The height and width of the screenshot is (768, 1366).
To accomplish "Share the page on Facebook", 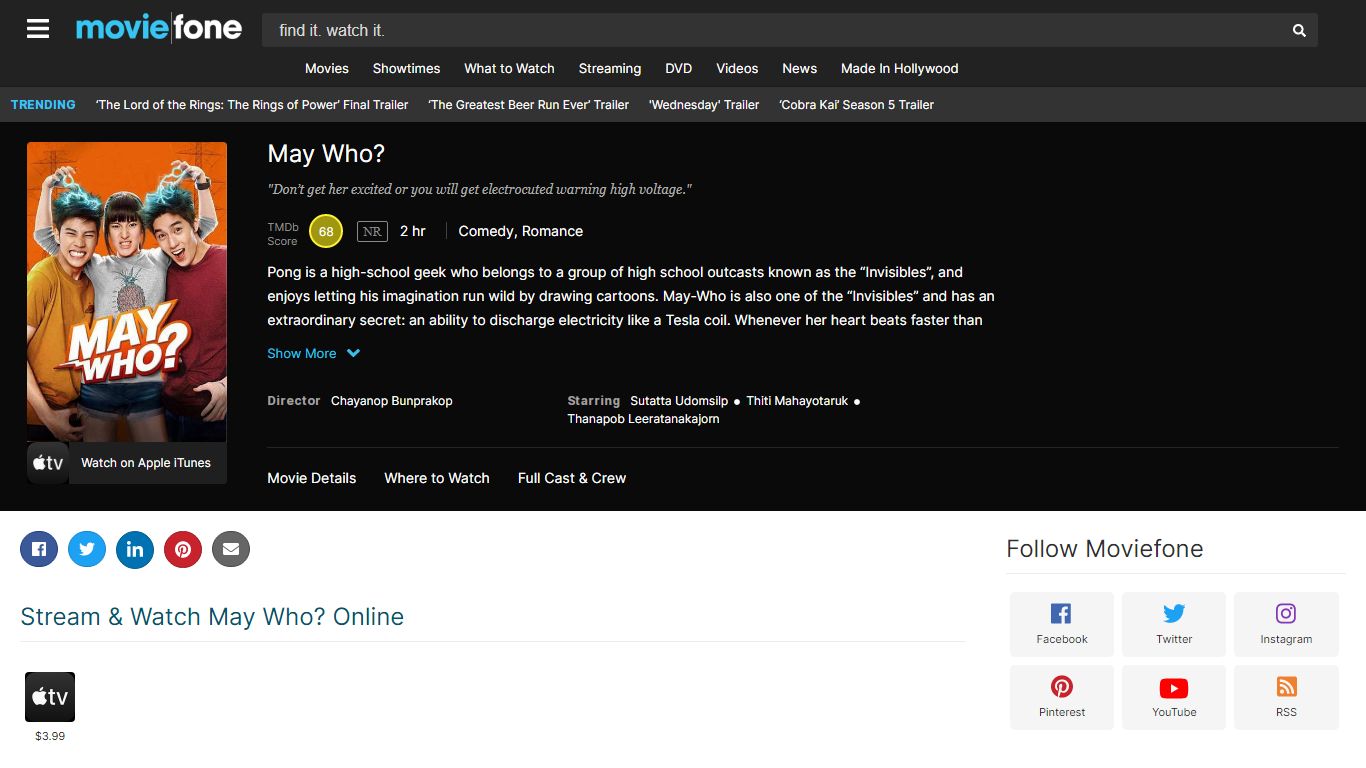I will coord(39,549).
